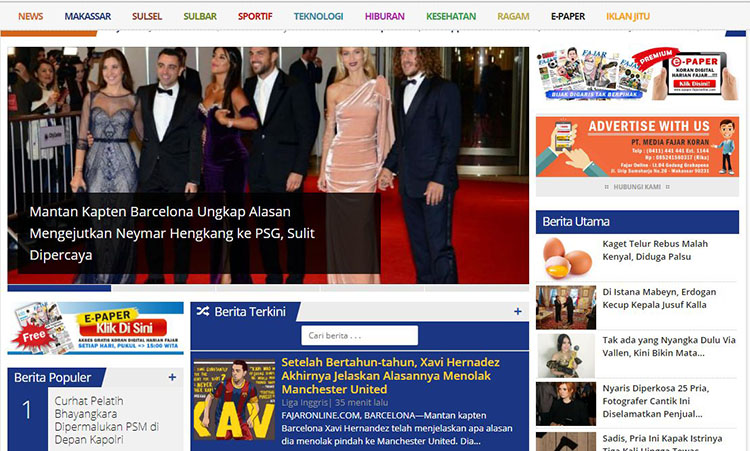Open the boiled egg thumbnail
Viewport: 750px width, 451px height.
(x=566, y=258)
